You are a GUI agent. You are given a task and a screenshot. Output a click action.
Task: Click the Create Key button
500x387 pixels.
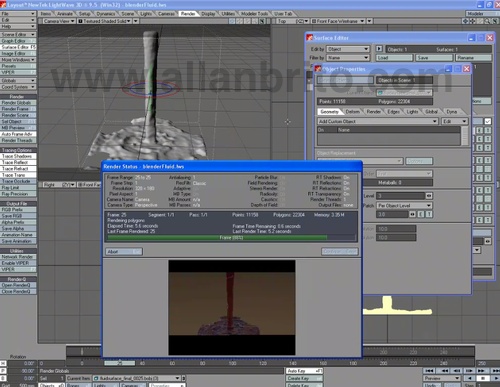click(x=304, y=378)
